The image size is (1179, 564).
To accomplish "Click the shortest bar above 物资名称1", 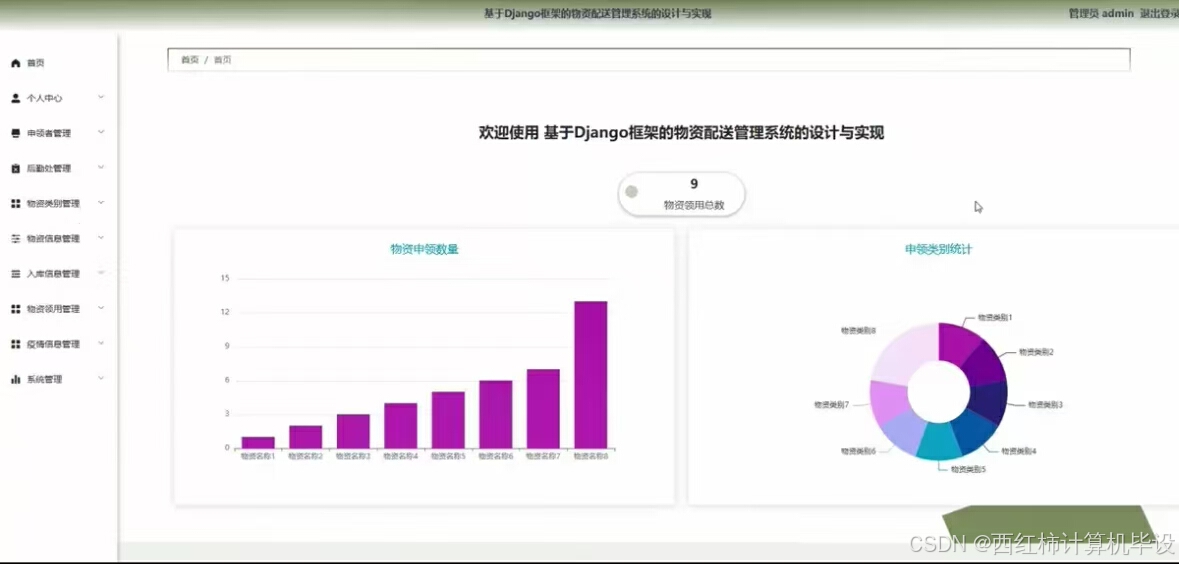I will (x=258, y=442).
